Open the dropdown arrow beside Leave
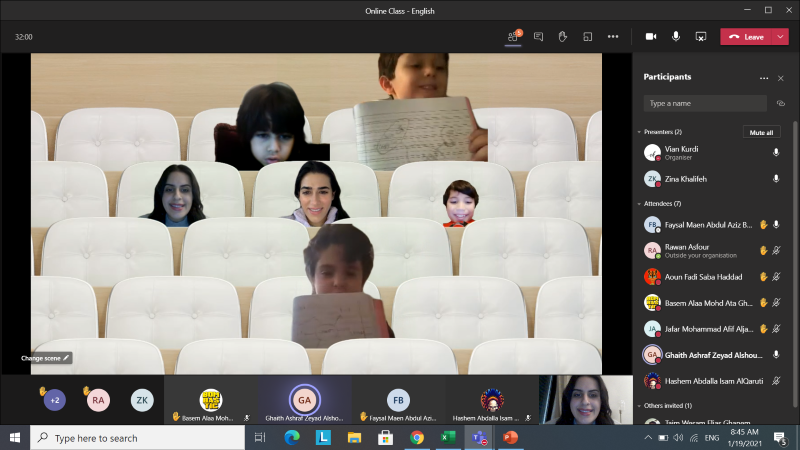This screenshot has width=800, height=450. click(x=781, y=36)
